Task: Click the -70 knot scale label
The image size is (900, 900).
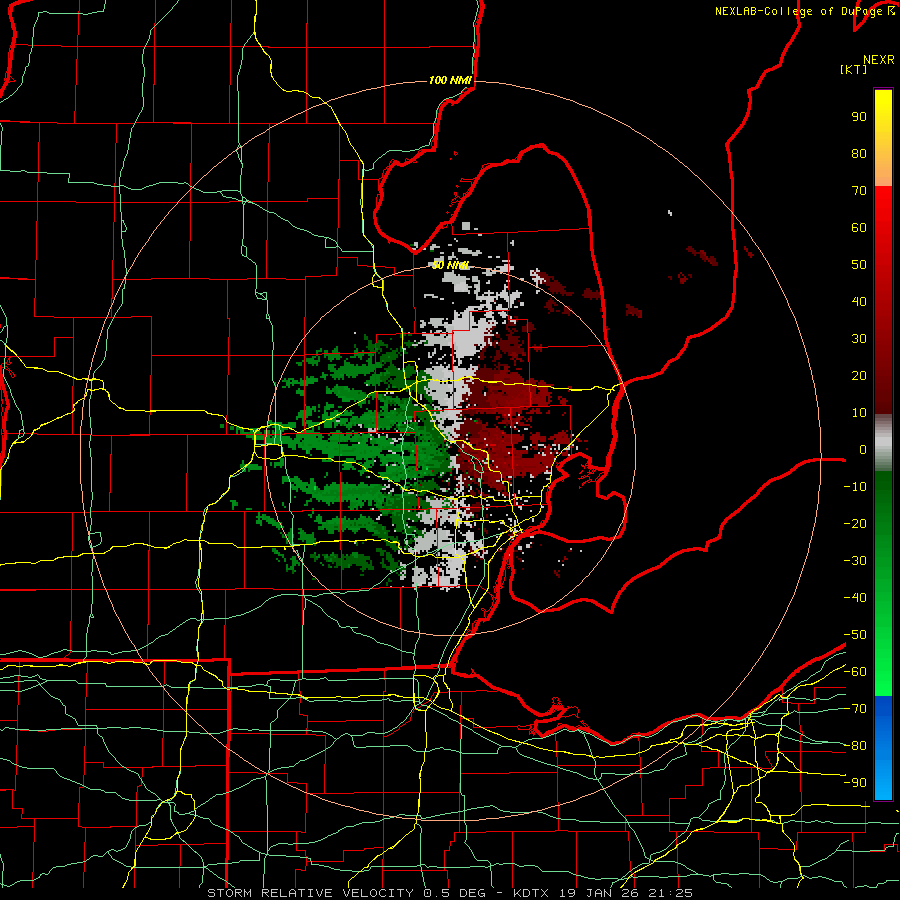Action: point(855,709)
